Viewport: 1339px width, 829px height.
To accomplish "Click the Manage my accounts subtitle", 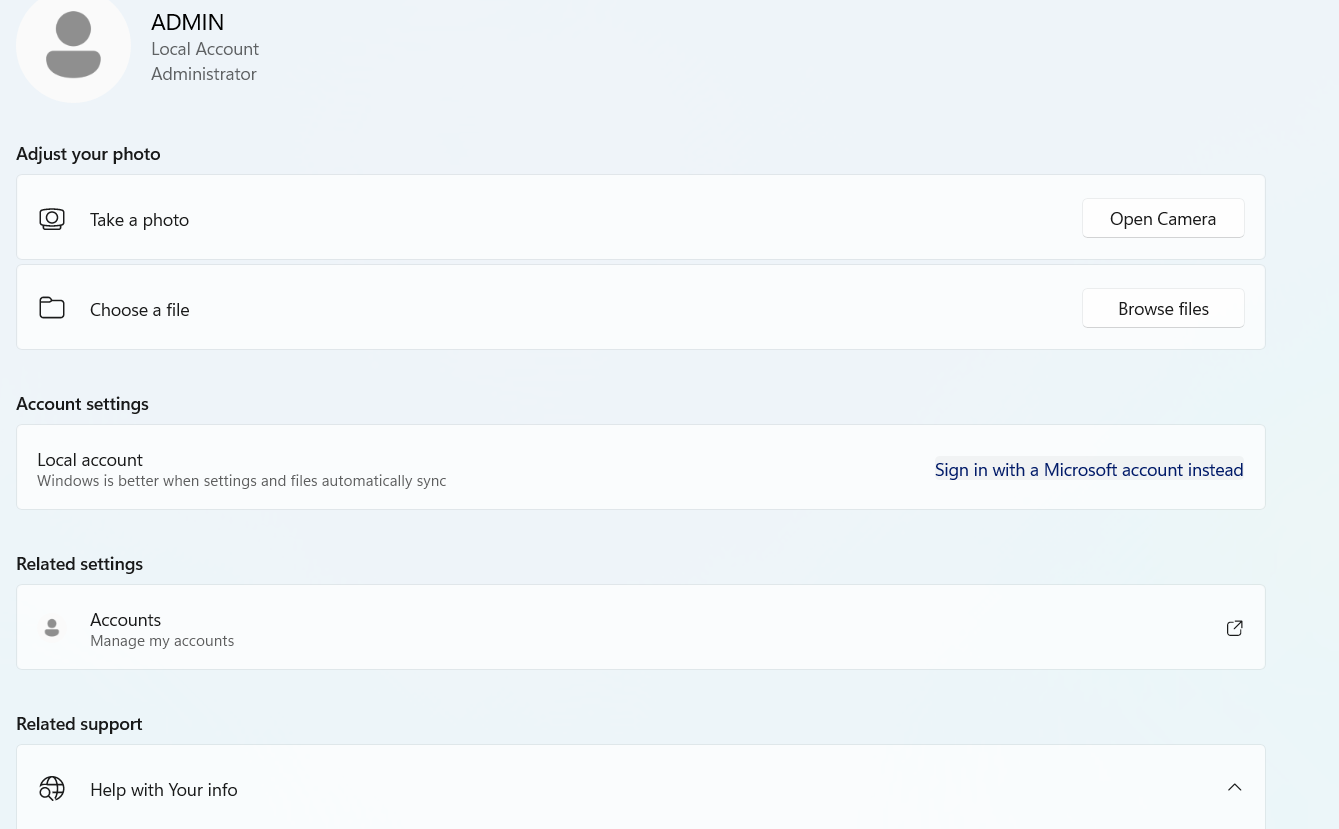I will 162,641.
